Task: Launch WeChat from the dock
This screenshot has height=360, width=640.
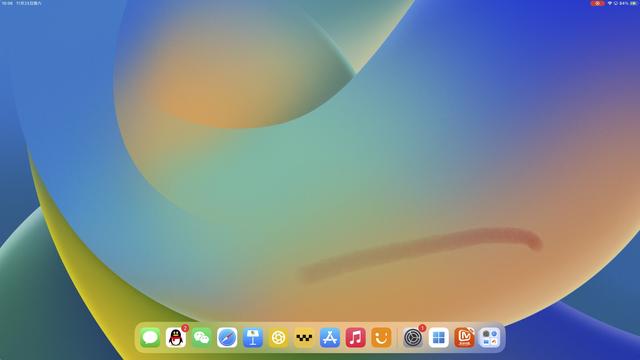Action: [x=202, y=338]
